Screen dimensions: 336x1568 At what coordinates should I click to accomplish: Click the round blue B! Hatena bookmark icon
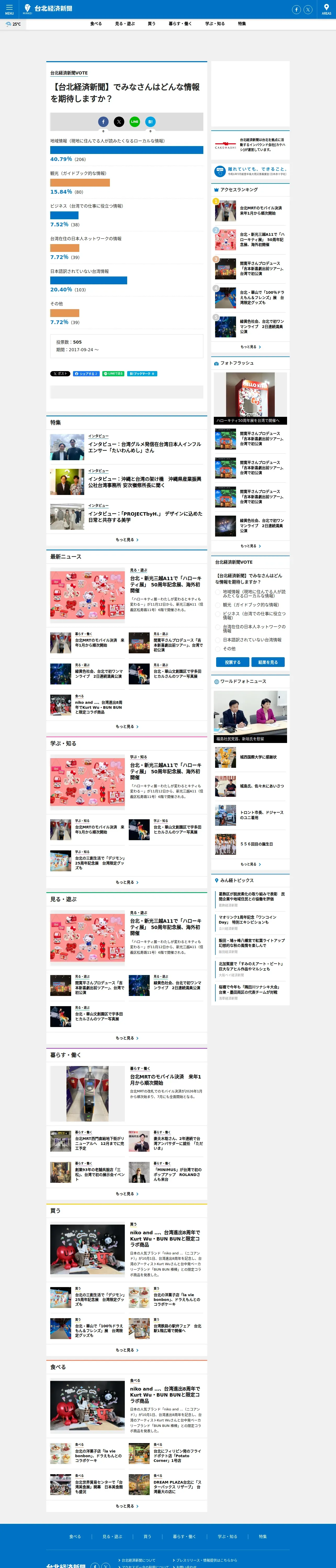[x=151, y=122]
